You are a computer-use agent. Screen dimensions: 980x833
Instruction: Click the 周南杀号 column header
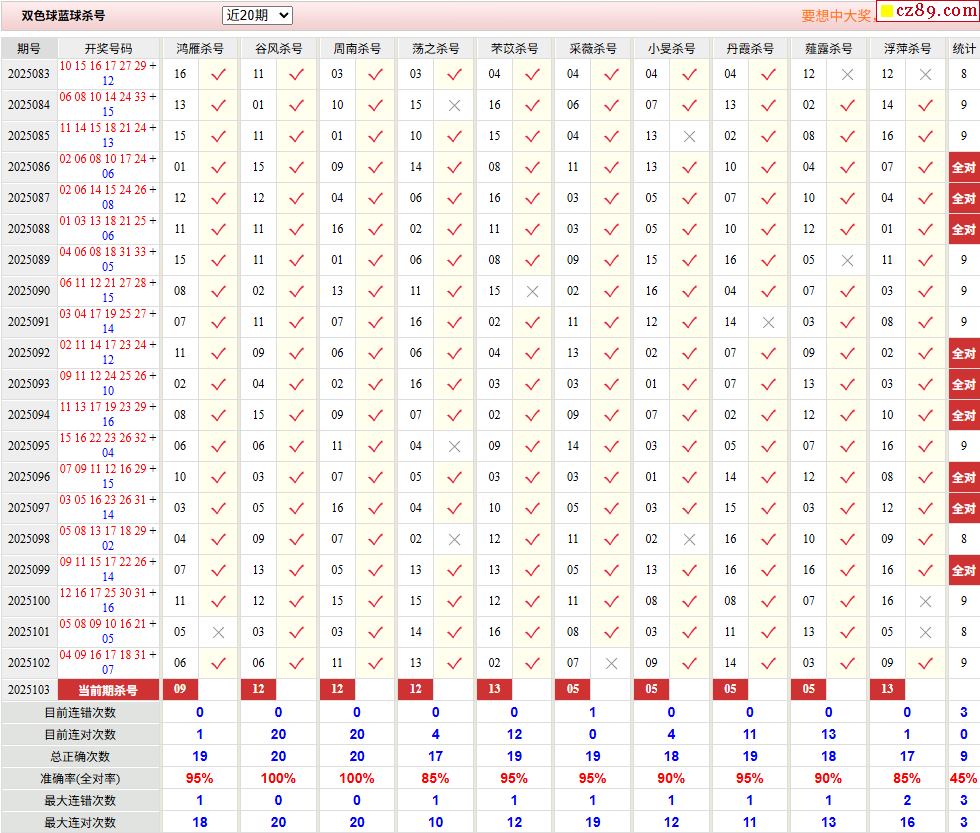357,48
